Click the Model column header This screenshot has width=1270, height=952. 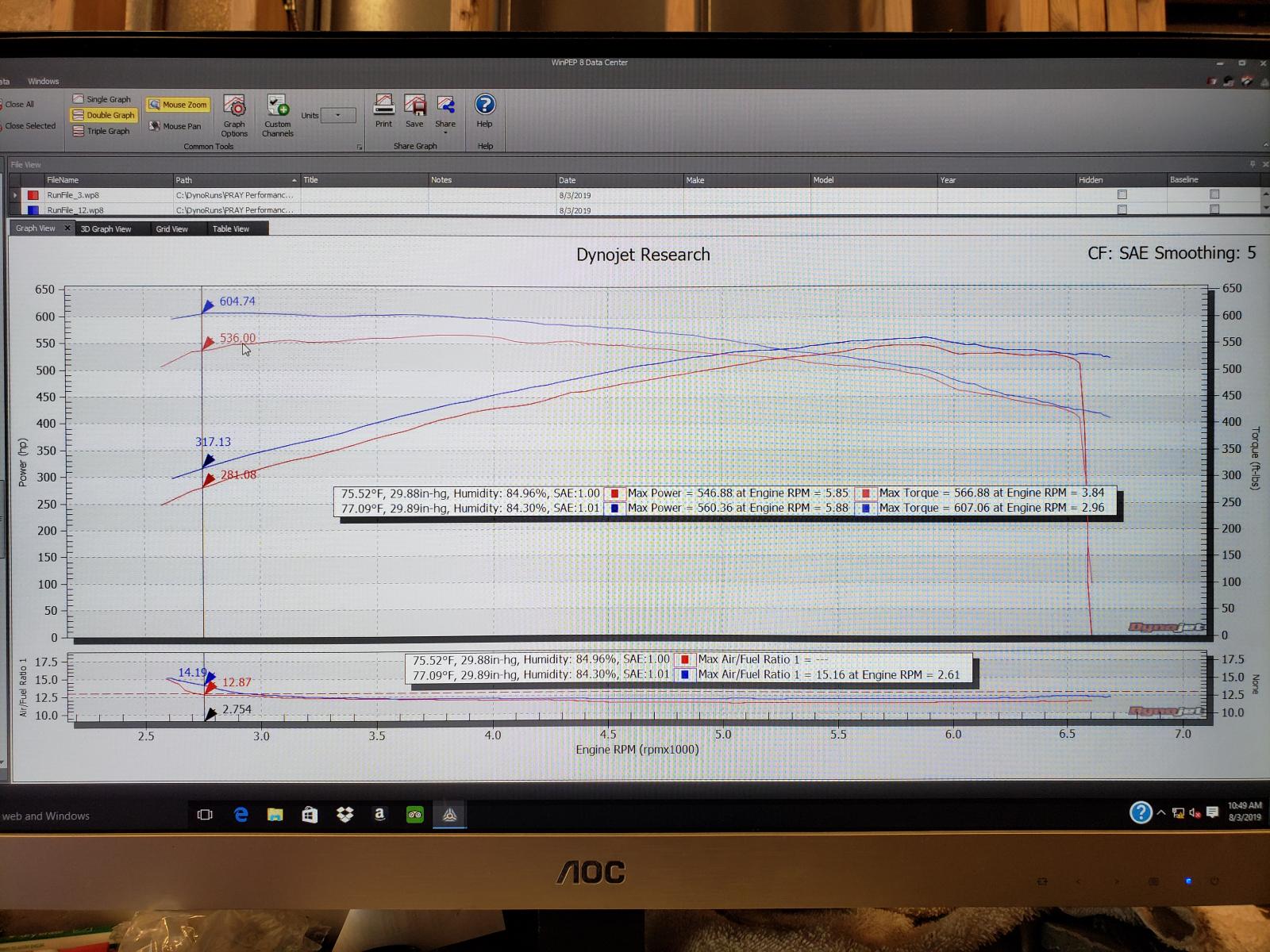(874, 180)
